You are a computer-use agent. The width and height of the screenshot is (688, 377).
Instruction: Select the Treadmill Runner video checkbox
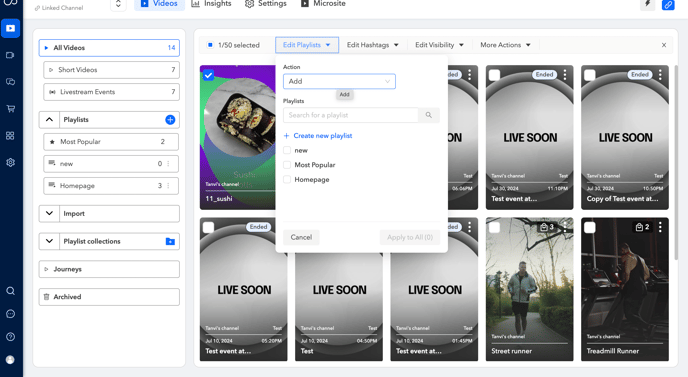590,227
